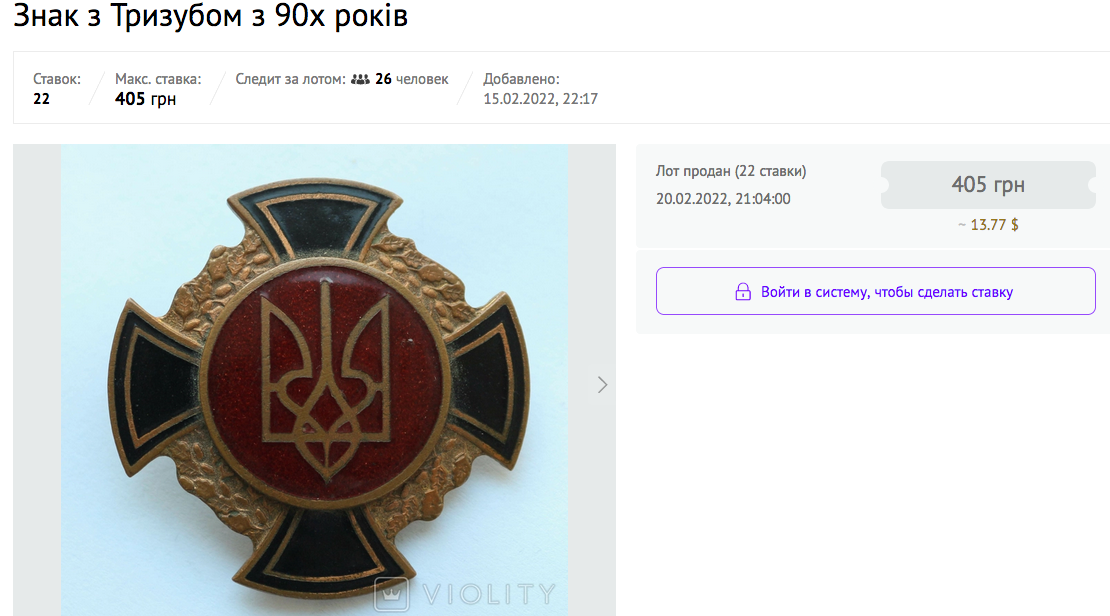Click the 'Ставок: 22' bid count
Screen dimensions: 1110x616
pos(57,89)
